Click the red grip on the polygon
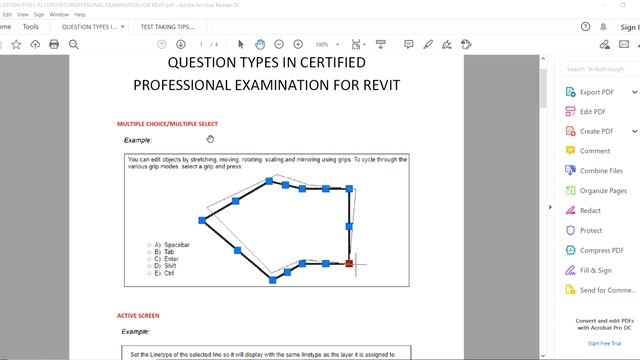640x360 pixels. coord(349,264)
